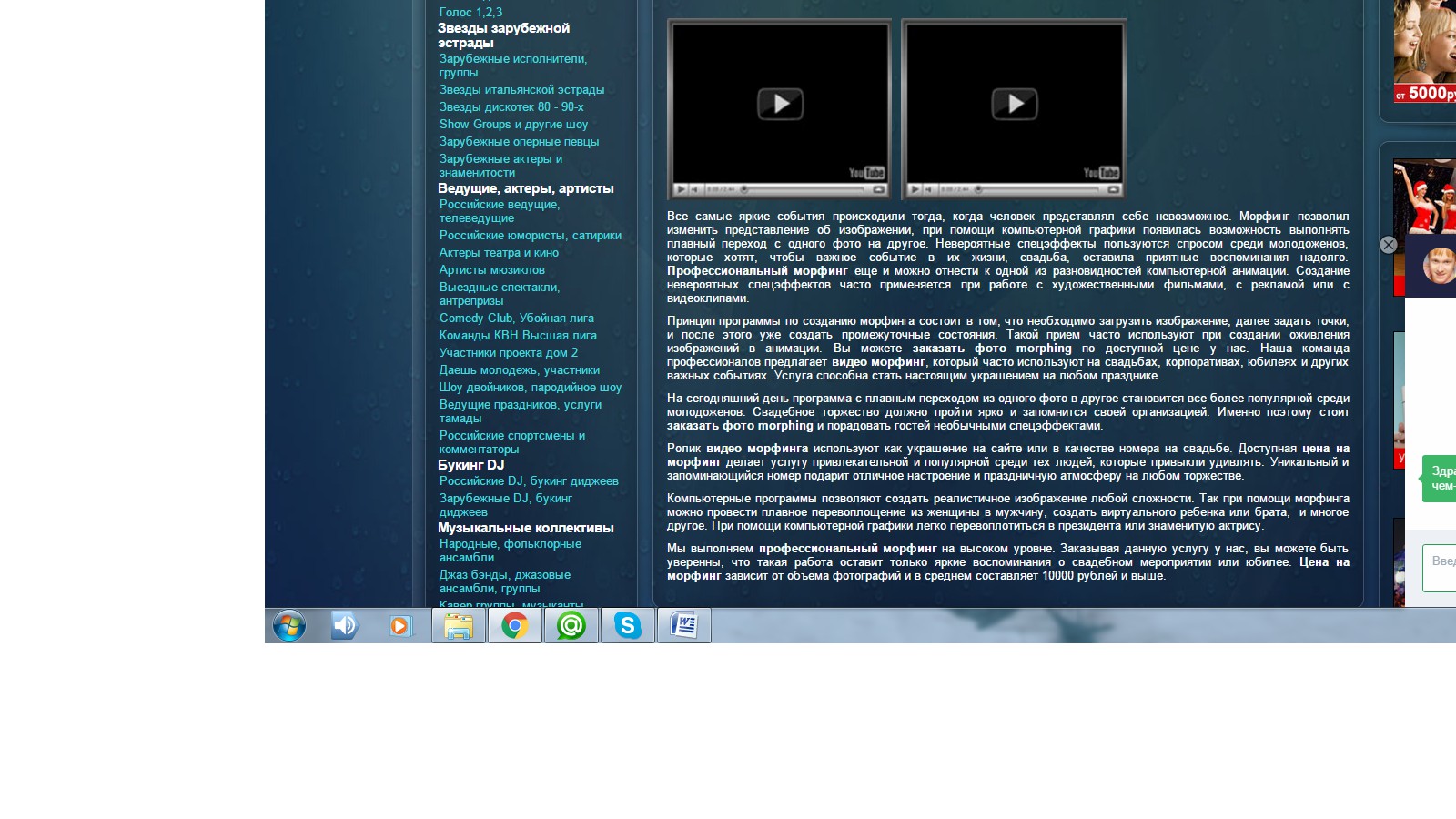
Task: Open 'Зарубежные исполнители, группы' link
Action: pyautogui.click(x=513, y=66)
